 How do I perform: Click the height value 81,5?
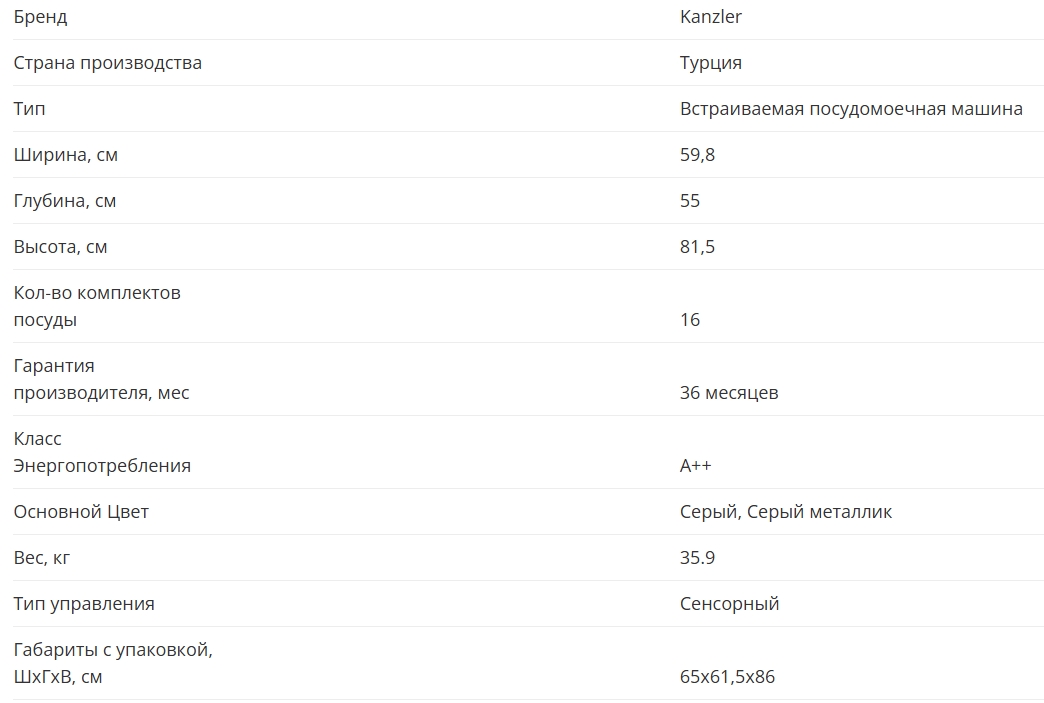pyautogui.click(x=697, y=247)
